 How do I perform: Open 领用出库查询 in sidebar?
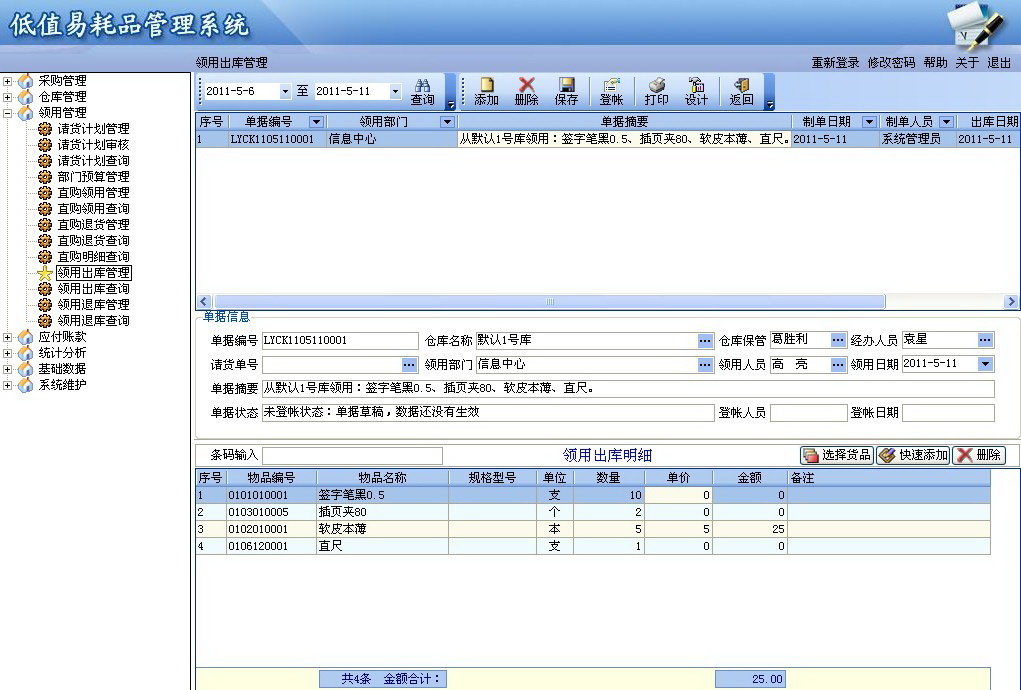93,288
